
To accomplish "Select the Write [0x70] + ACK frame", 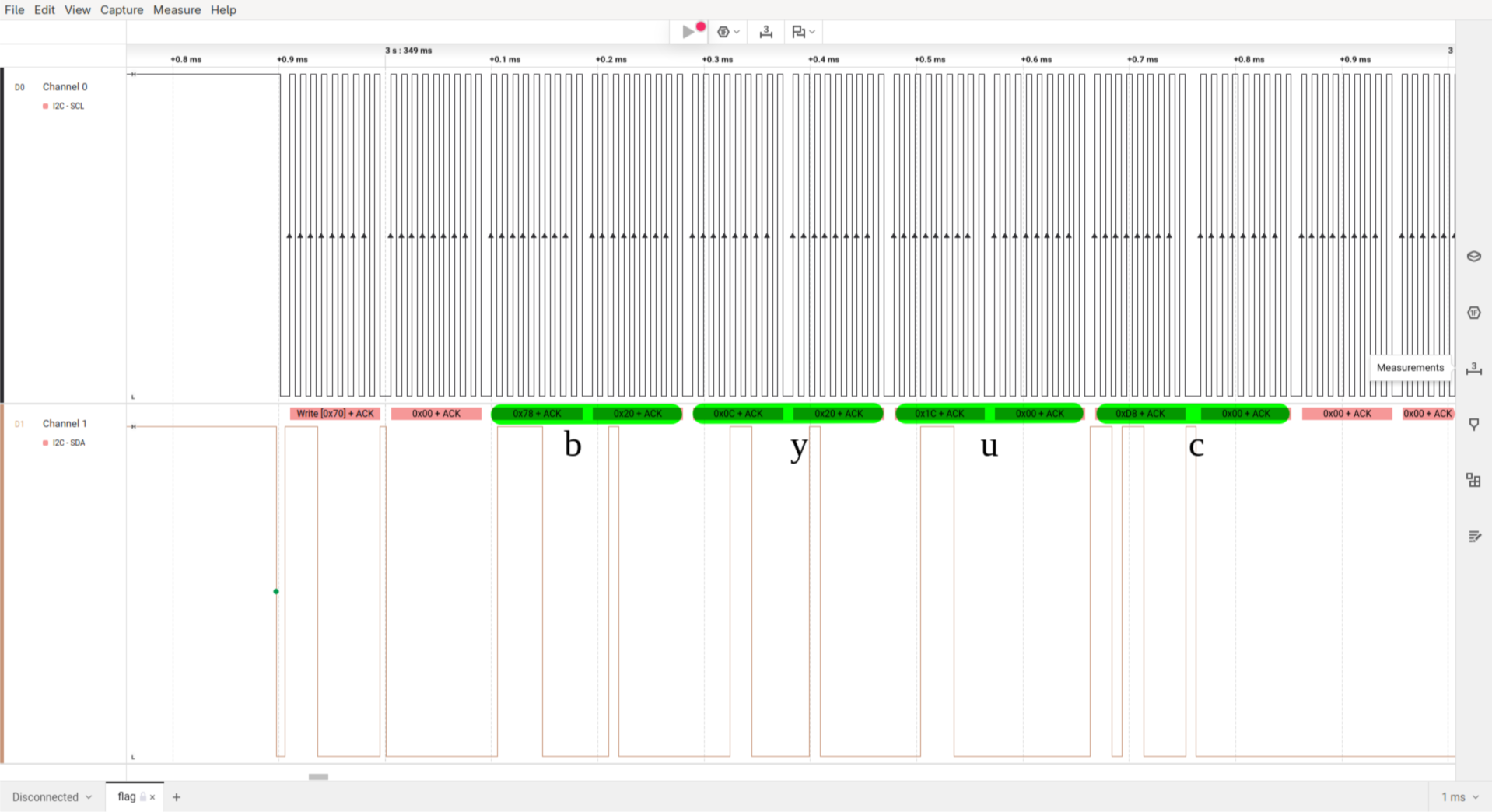I will [x=334, y=414].
